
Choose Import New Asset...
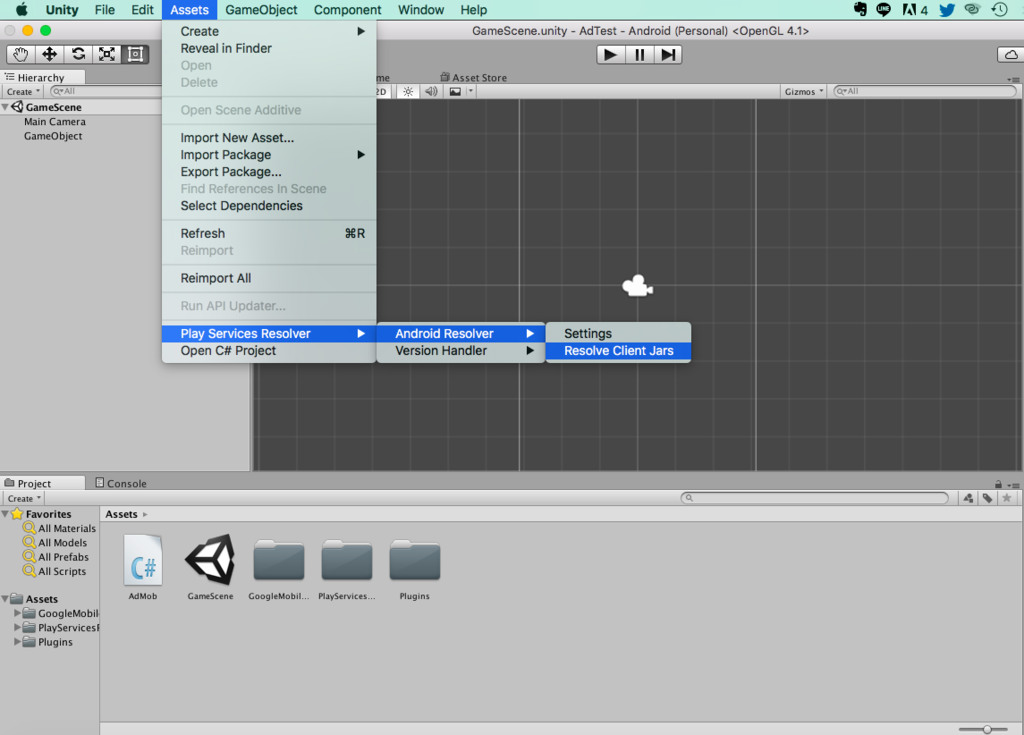coord(269,138)
